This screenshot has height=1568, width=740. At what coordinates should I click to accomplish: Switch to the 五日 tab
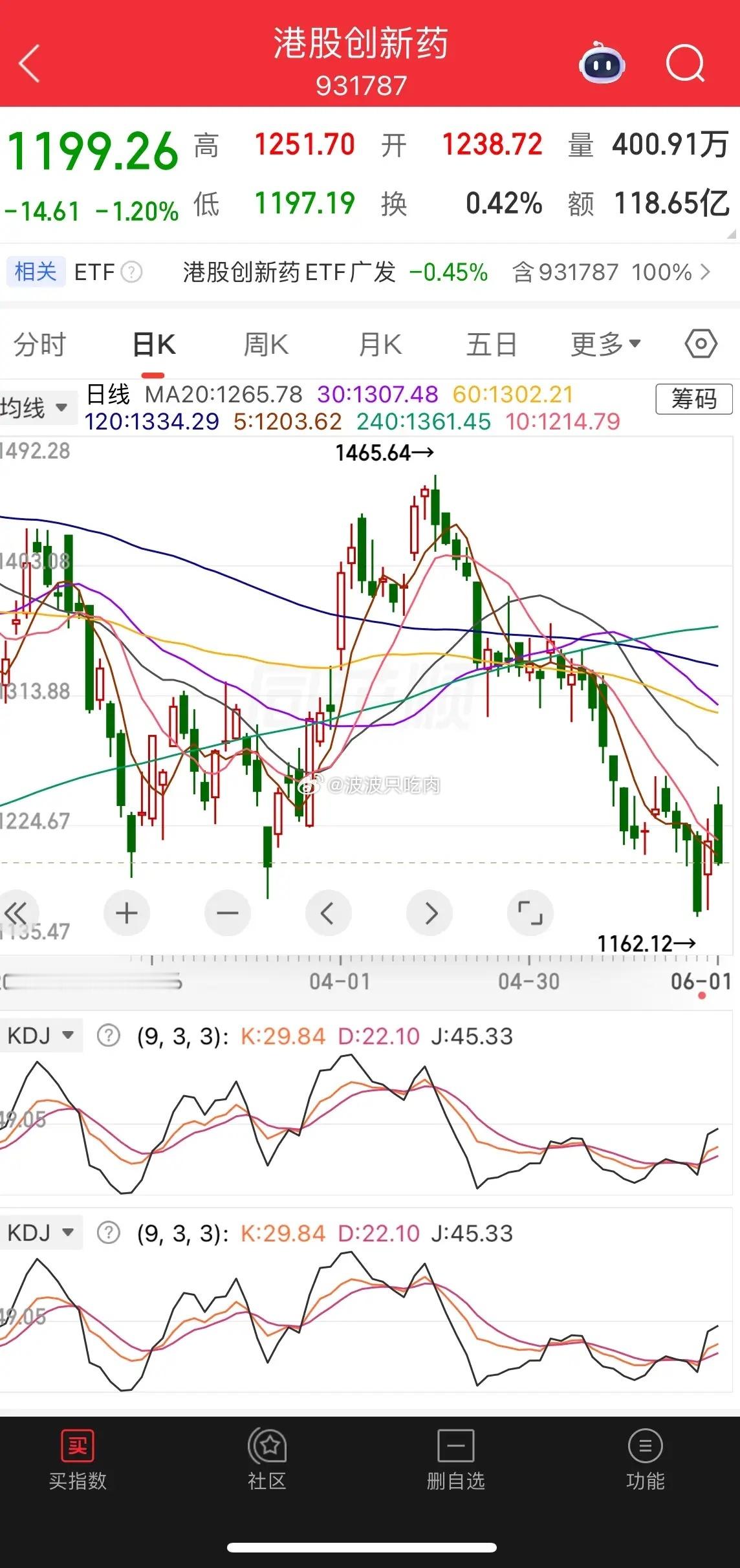(492, 343)
